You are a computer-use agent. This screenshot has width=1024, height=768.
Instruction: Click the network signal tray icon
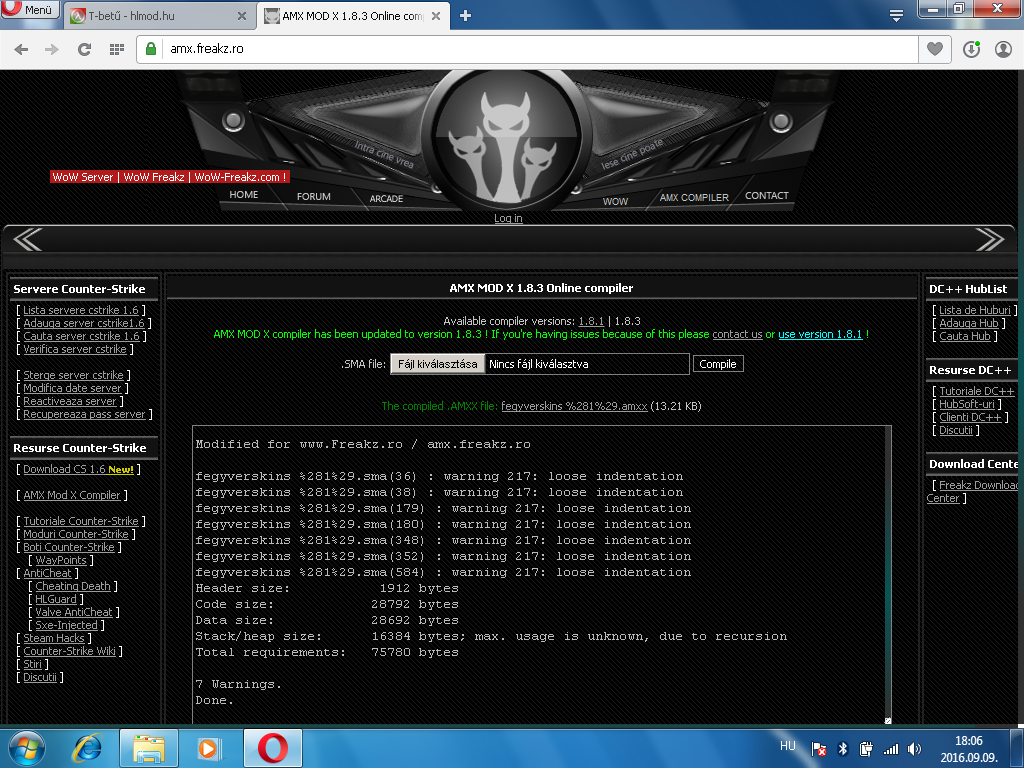[x=891, y=749]
